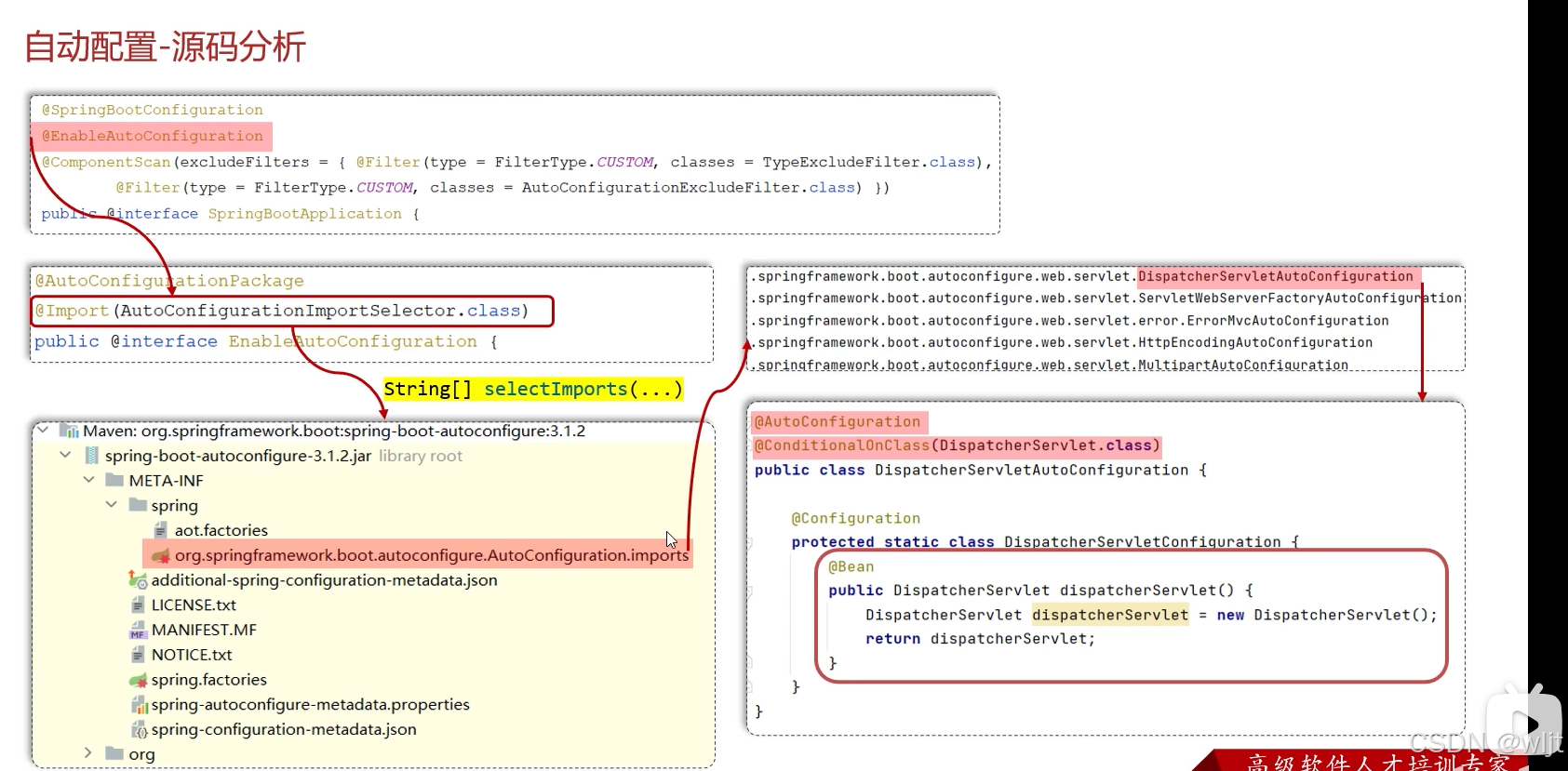Screen dimensions: 1568x771
Task: Click the spring-autoconfigure-metadata.properties icon
Action: coord(139,704)
